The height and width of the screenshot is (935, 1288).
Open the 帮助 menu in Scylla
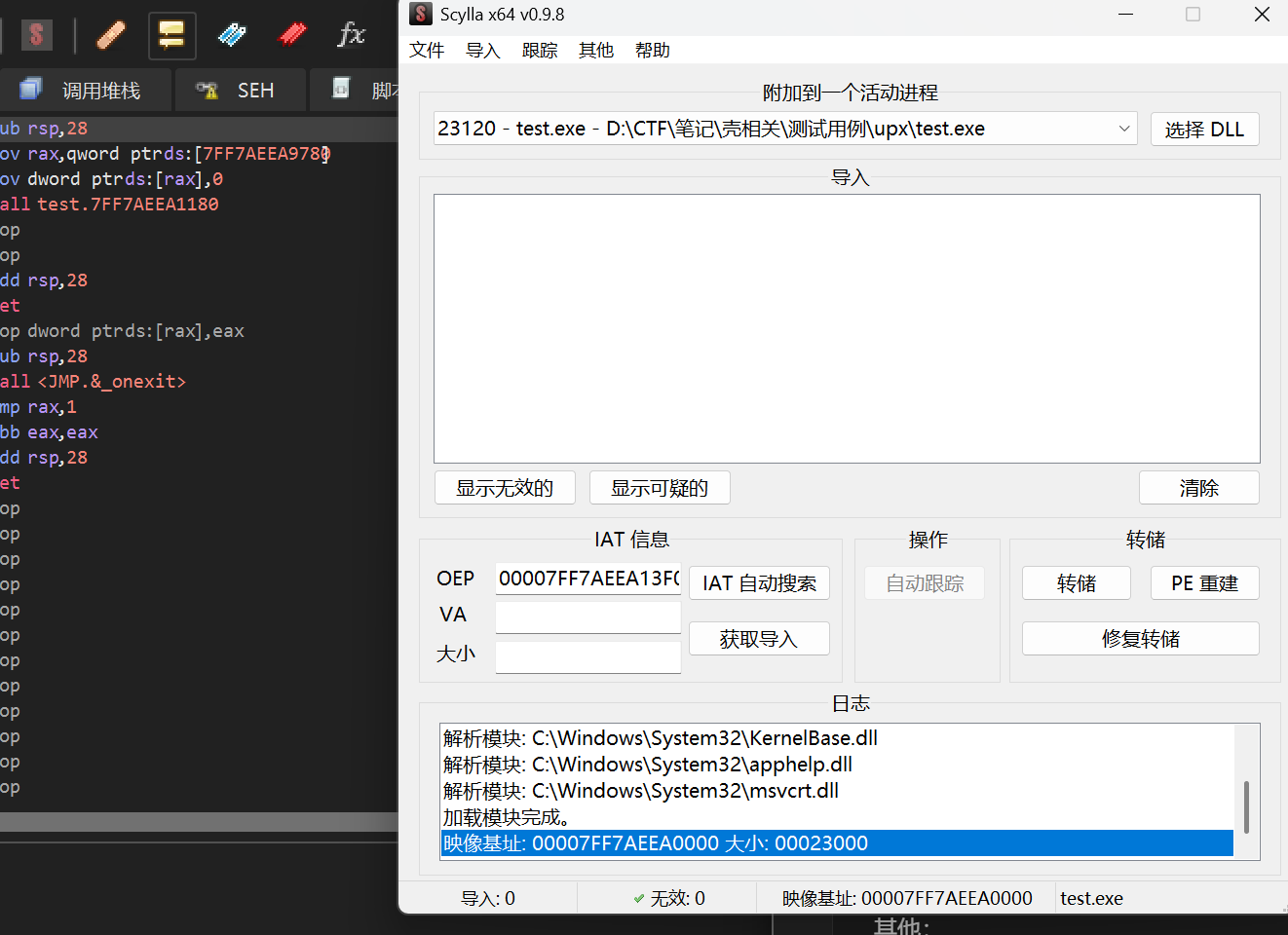coord(653,51)
